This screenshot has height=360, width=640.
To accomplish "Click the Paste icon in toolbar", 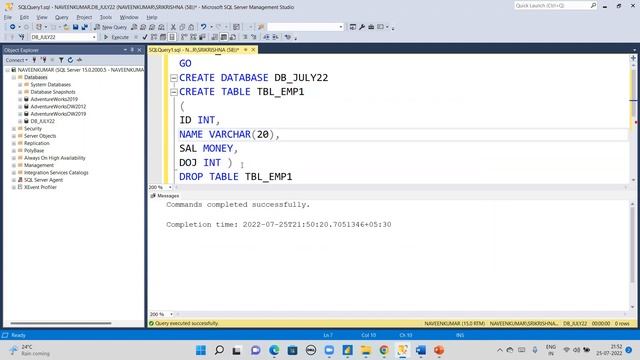I will [191, 27].
